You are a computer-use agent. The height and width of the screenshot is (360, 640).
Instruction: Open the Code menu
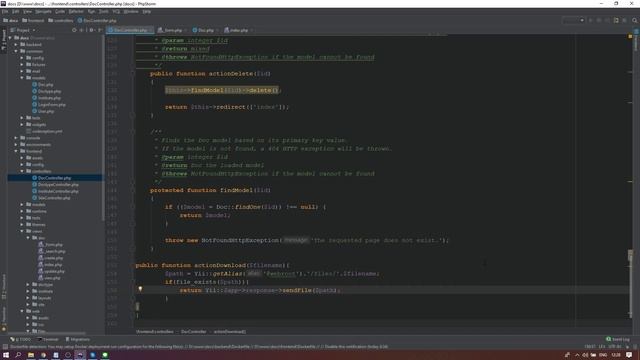coord(60,11)
